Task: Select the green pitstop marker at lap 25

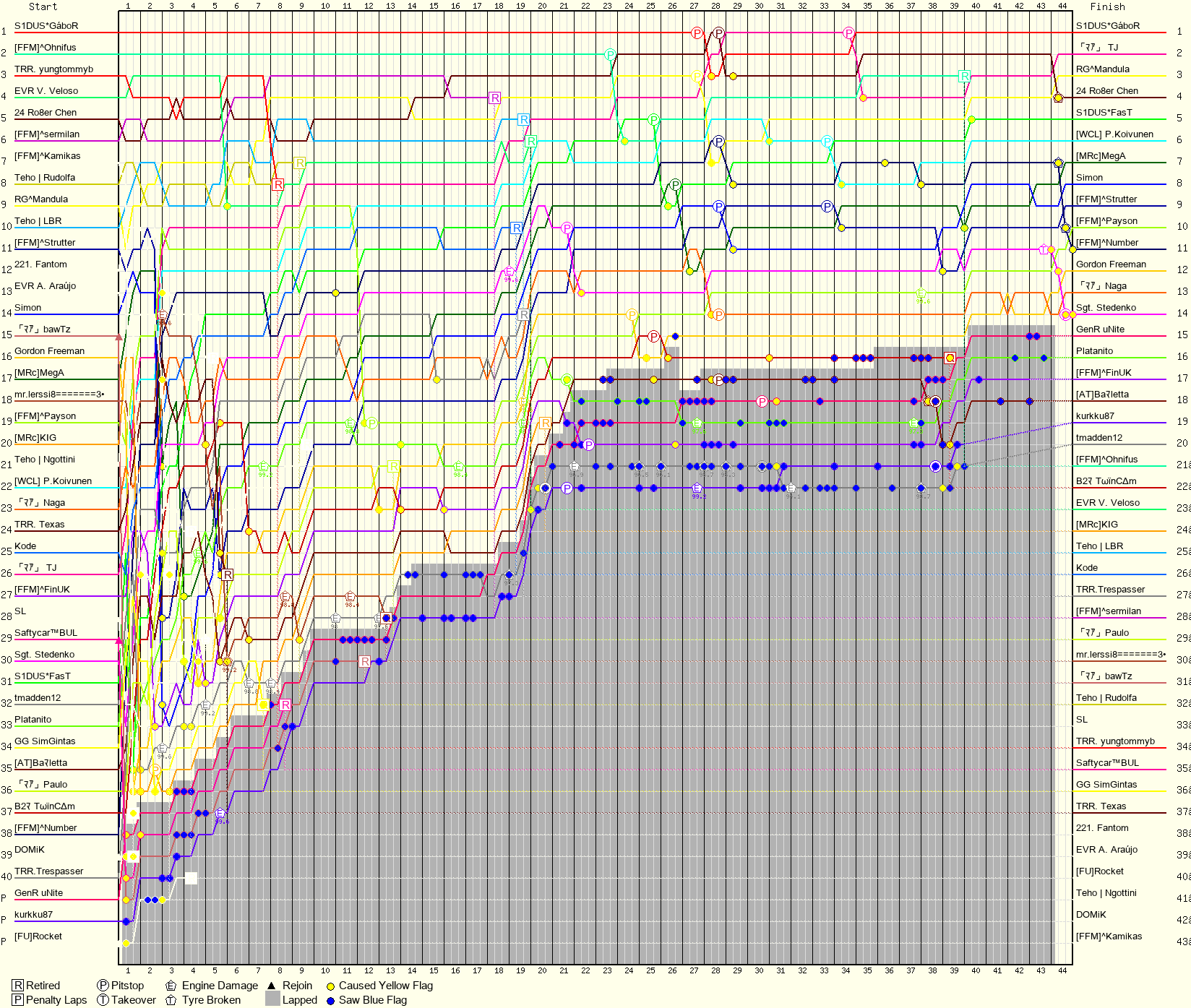Action: point(653,120)
